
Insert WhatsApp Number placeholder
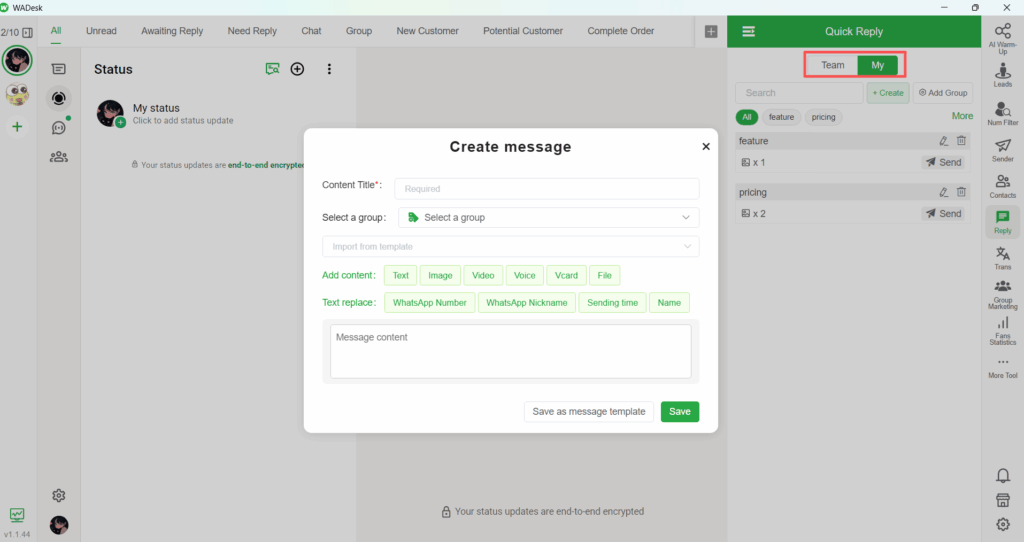430,302
